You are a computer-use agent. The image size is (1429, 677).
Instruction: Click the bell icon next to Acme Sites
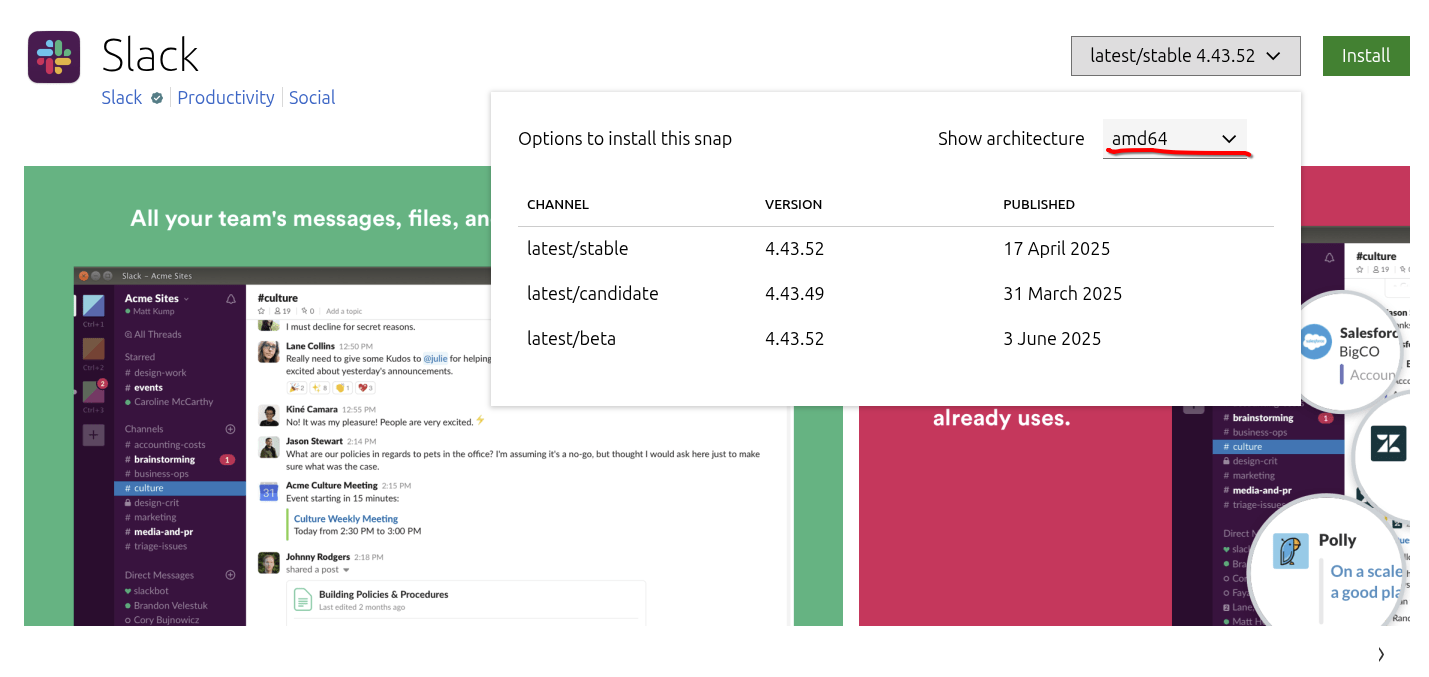tap(231, 299)
